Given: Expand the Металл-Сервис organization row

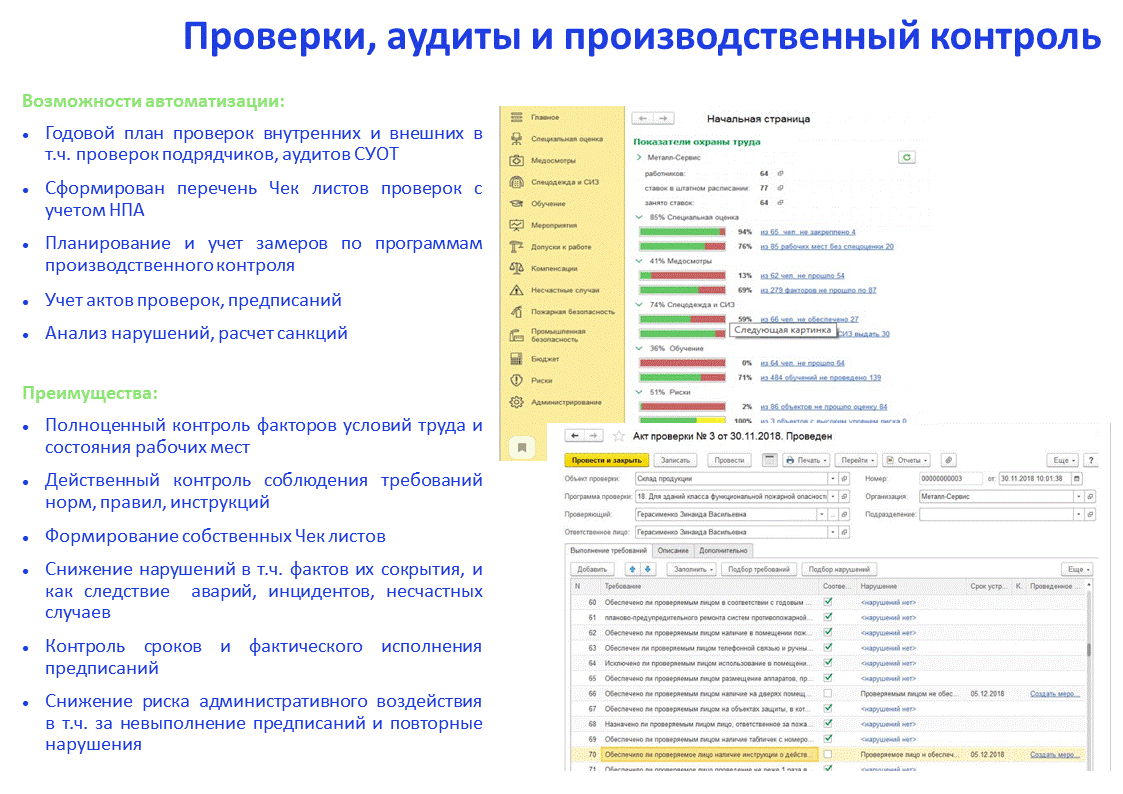Looking at the screenshot, I should click(639, 158).
